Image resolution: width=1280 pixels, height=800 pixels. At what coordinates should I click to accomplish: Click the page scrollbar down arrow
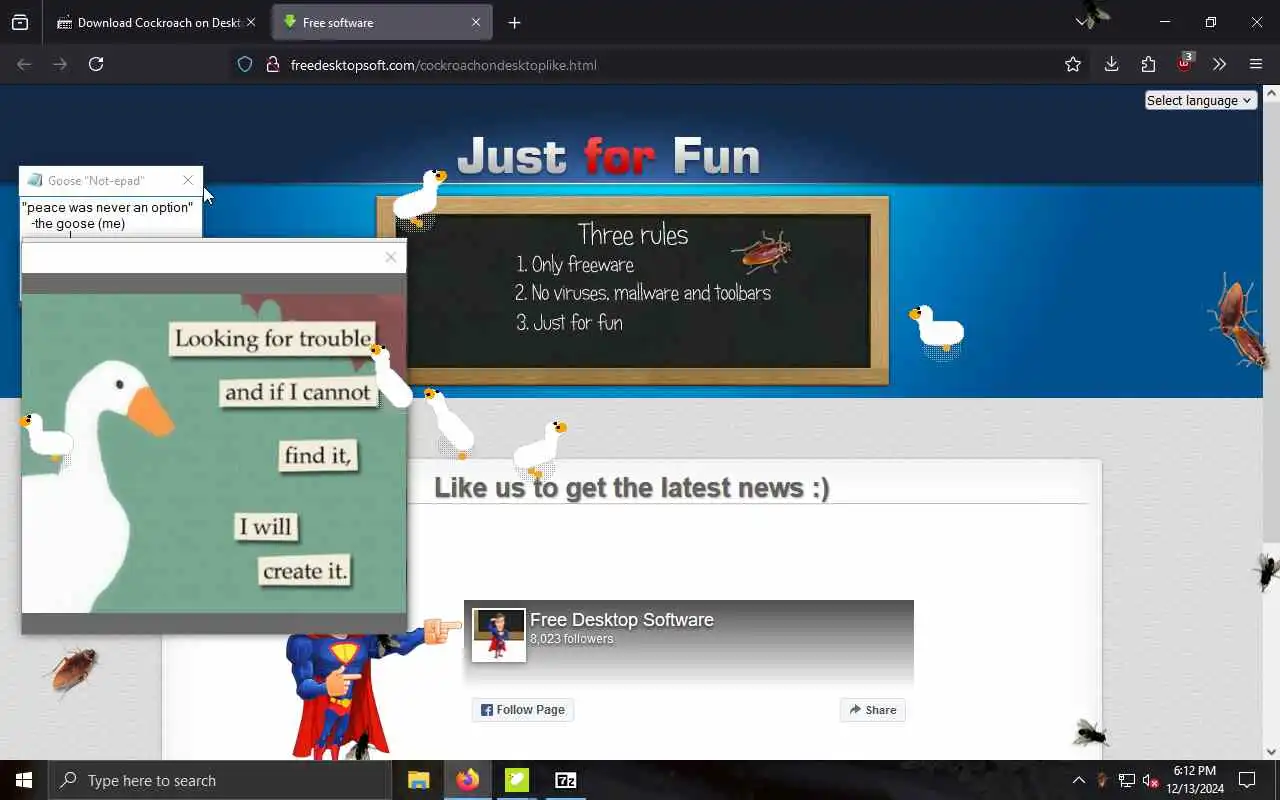[x=1271, y=751]
